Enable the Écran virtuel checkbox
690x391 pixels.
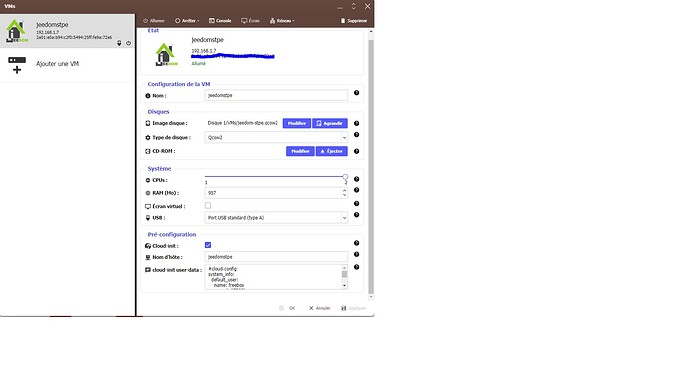(208, 205)
